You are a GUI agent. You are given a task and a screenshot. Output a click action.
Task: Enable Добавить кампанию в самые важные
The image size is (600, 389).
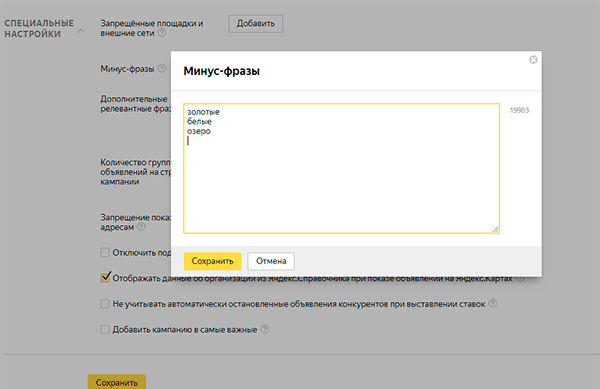tap(105, 329)
